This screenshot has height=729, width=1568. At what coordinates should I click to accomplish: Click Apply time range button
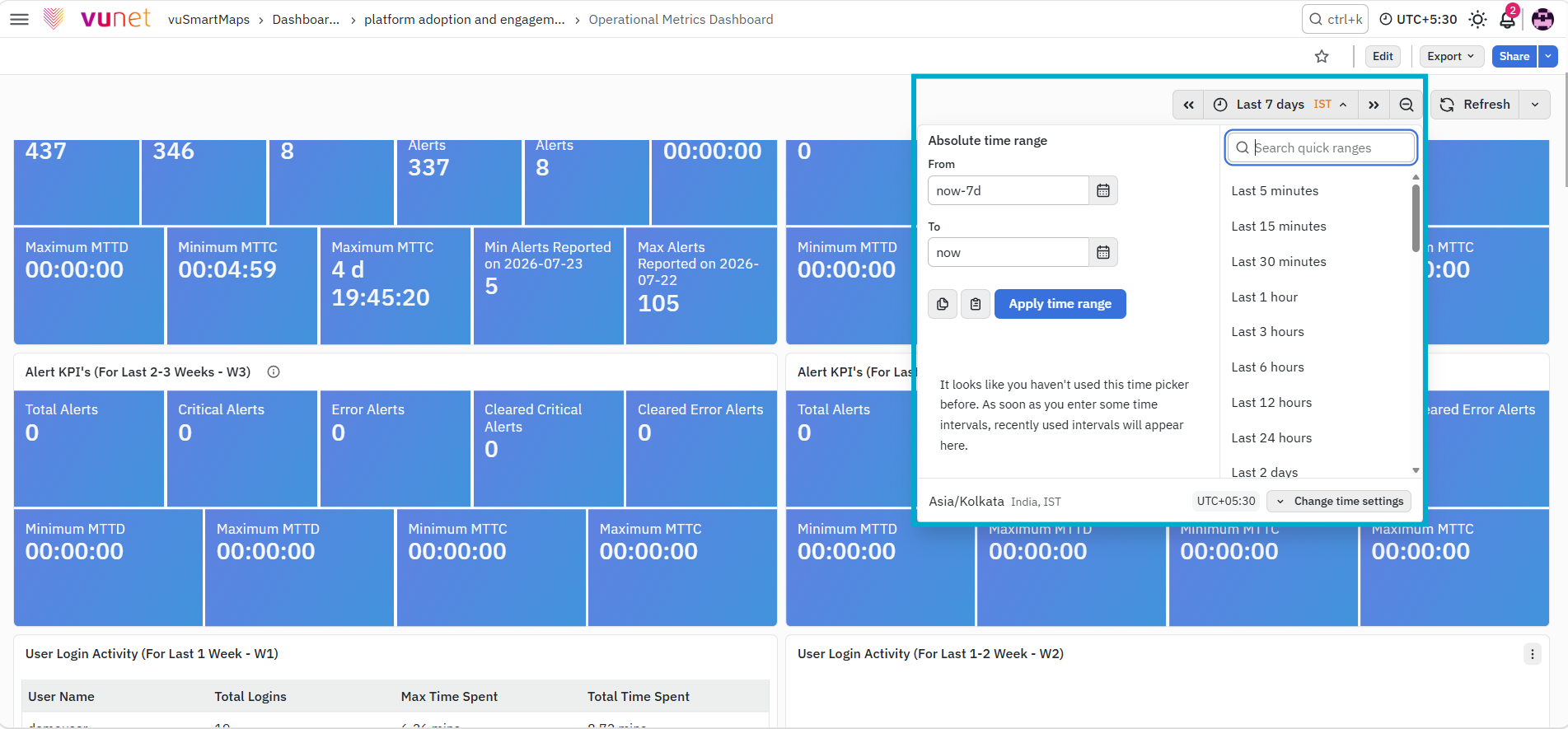click(1060, 304)
